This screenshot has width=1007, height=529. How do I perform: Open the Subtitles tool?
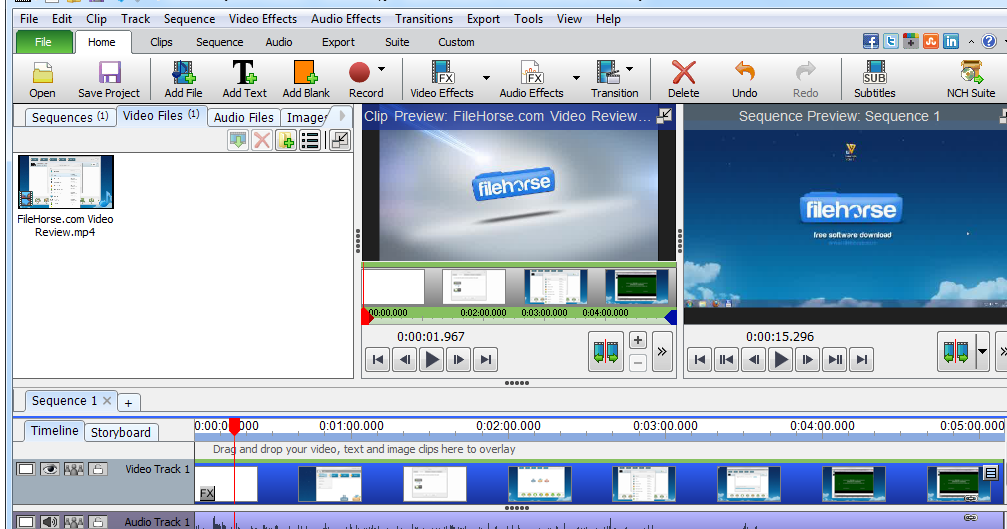tap(875, 73)
